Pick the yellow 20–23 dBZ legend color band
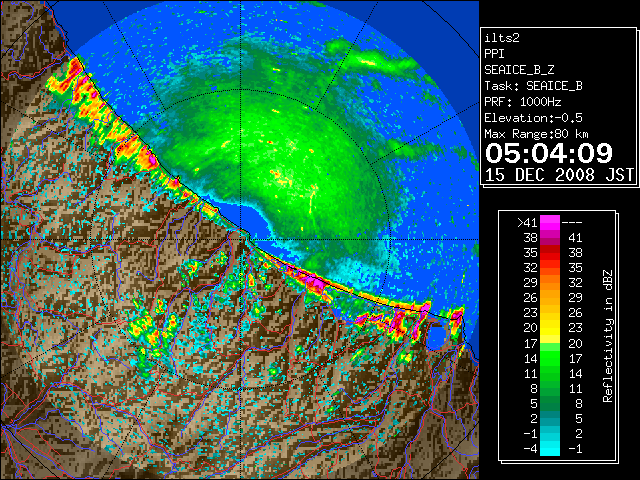 pos(550,328)
